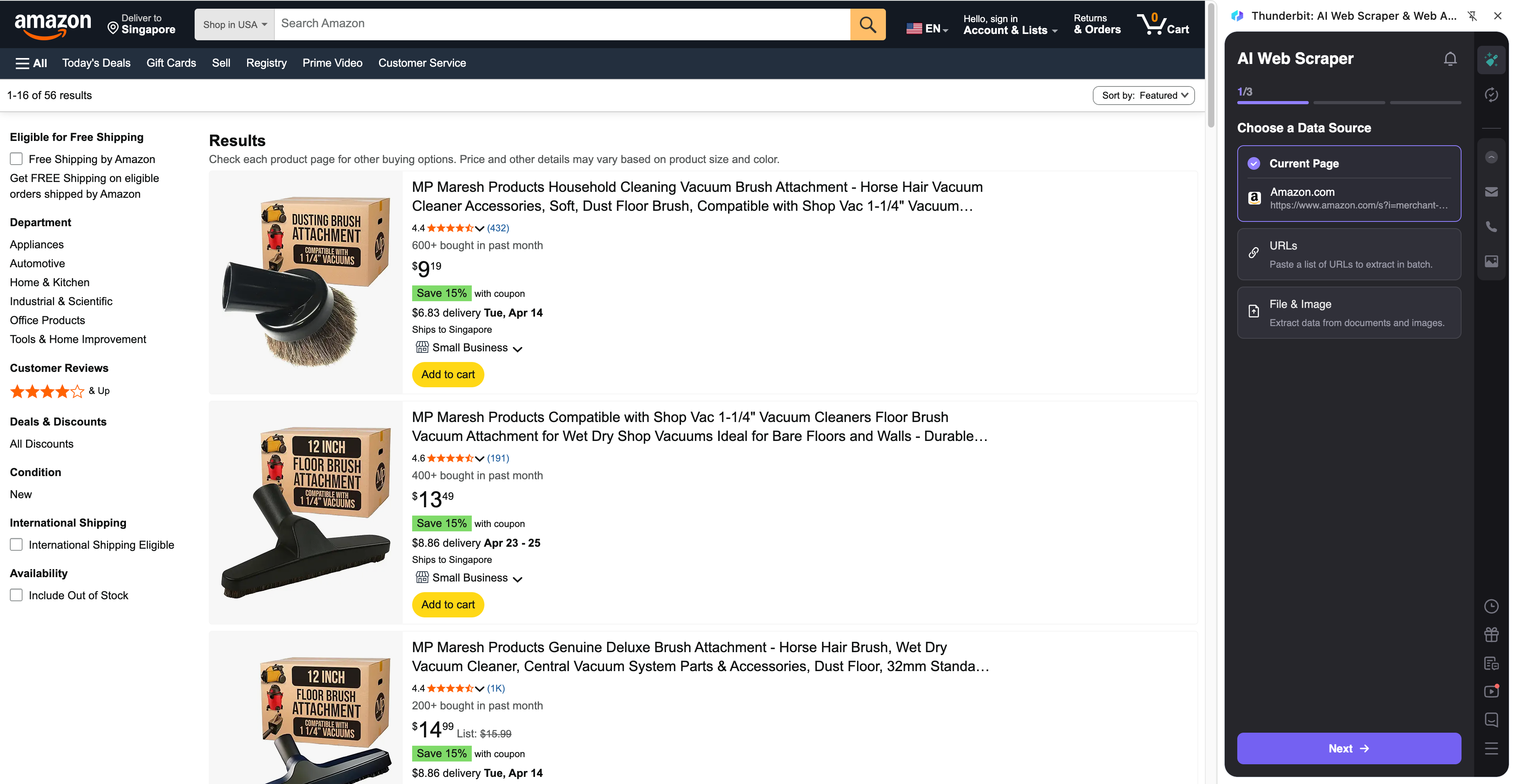Open Today's Deals in navigation bar
The image size is (1516, 784).
(x=96, y=63)
